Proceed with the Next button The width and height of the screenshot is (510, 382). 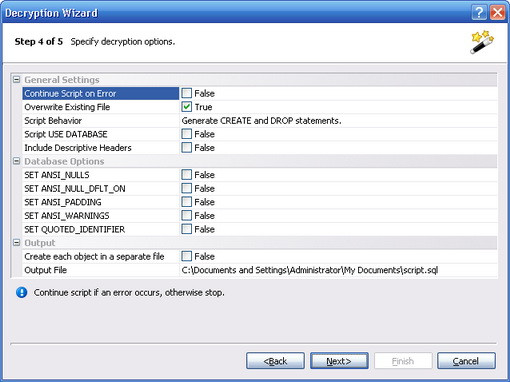(339, 361)
